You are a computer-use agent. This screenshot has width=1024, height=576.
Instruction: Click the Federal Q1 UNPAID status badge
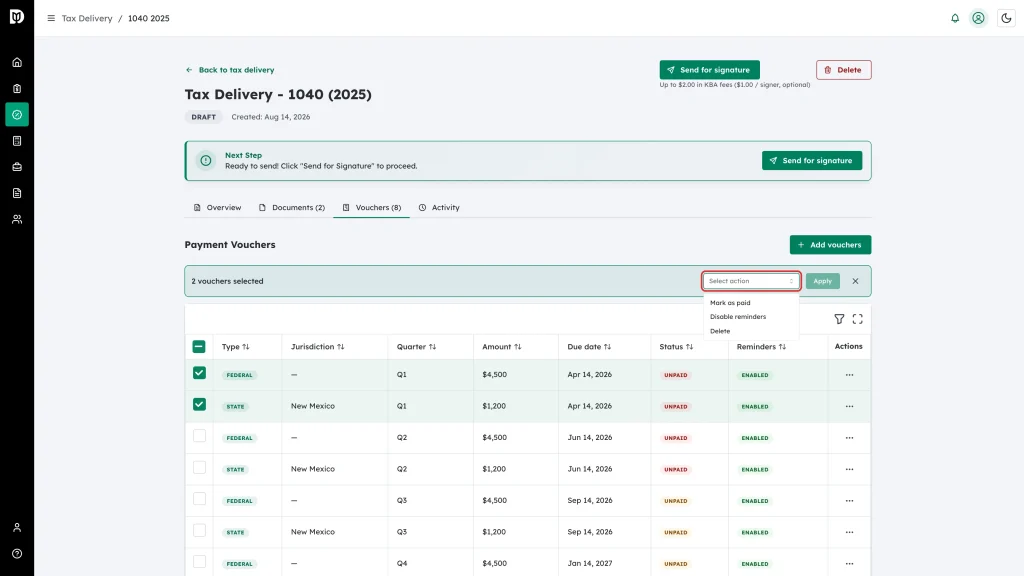675,376
